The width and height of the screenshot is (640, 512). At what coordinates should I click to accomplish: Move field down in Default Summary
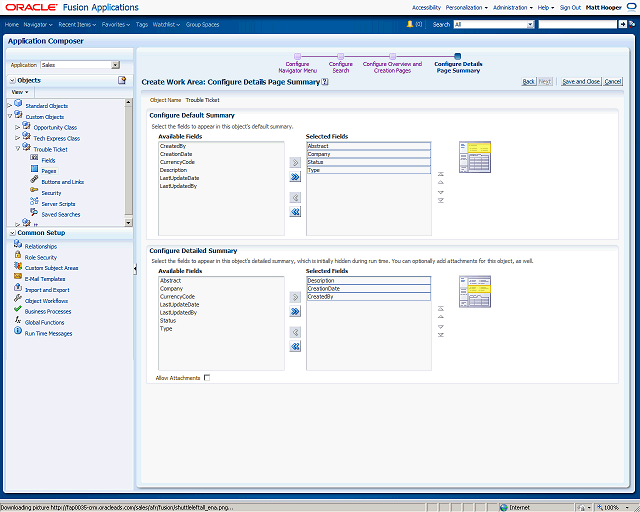441,192
